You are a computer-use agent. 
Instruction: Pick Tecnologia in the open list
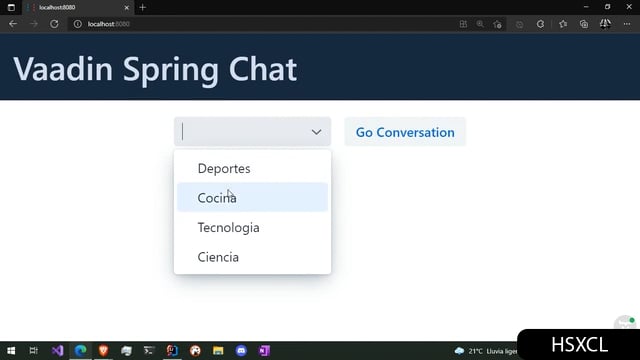252,227
